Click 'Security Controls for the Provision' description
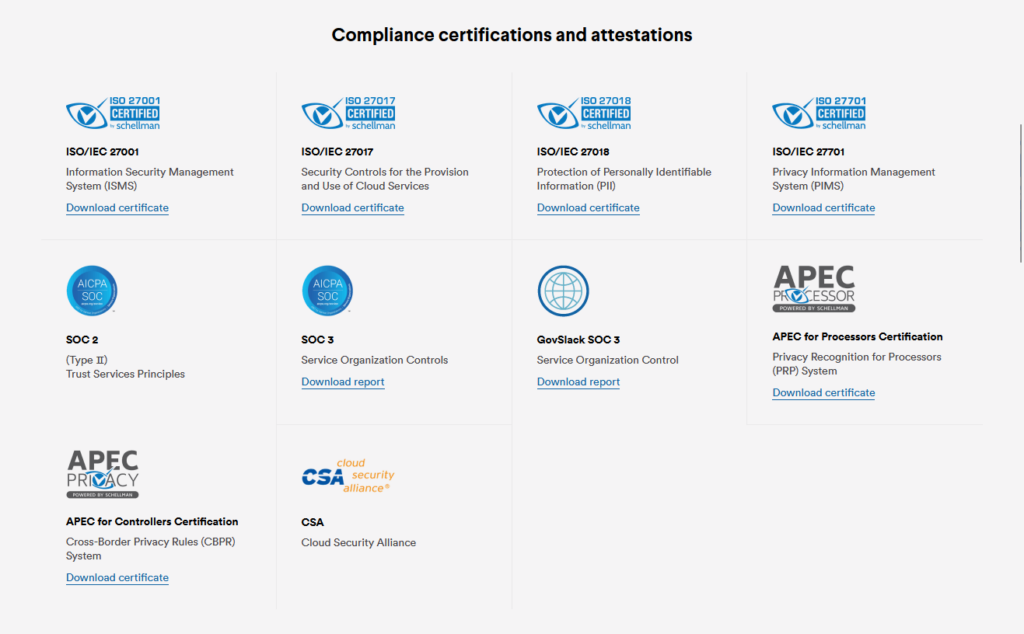Viewport: 1024px width, 634px height. (385, 179)
